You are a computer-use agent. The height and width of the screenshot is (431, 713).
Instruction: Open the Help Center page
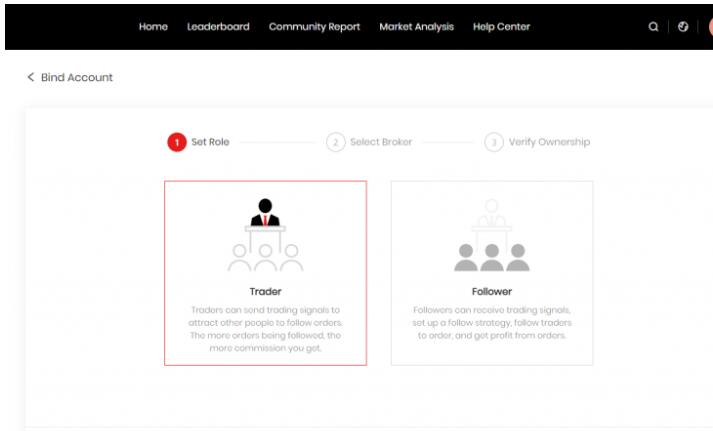coord(501,27)
